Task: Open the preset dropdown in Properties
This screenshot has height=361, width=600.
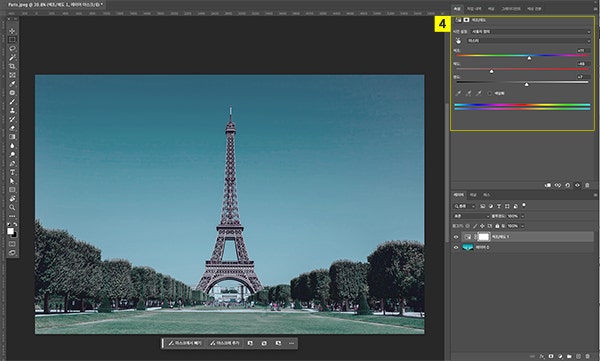Action: tap(532, 32)
